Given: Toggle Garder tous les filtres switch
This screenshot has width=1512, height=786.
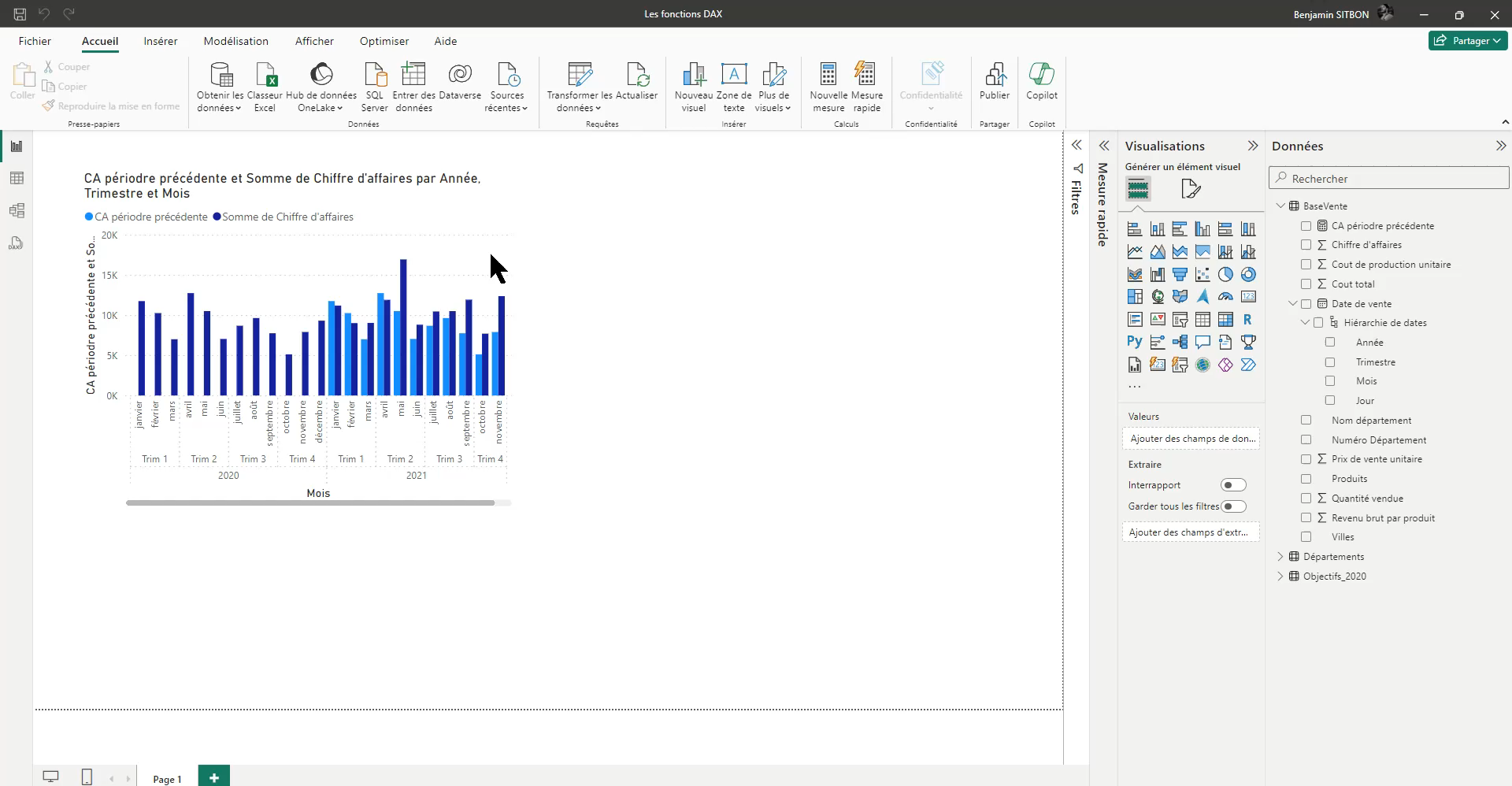Looking at the screenshot, I should point(1233,506).
